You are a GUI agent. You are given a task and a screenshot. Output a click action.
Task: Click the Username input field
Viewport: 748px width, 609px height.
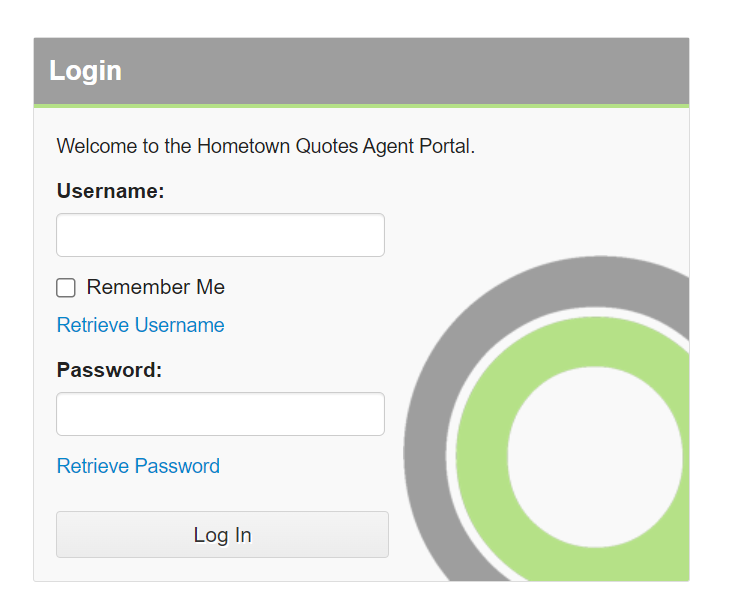(x=220, y=235)
